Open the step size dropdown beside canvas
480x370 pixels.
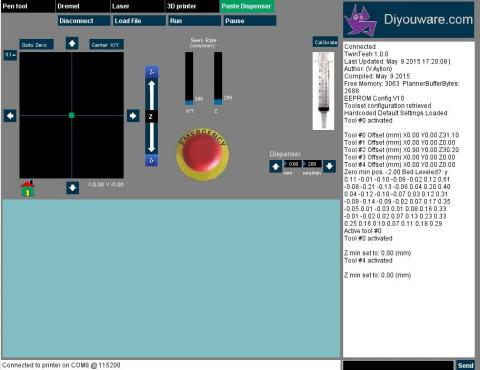click(10, 55)
